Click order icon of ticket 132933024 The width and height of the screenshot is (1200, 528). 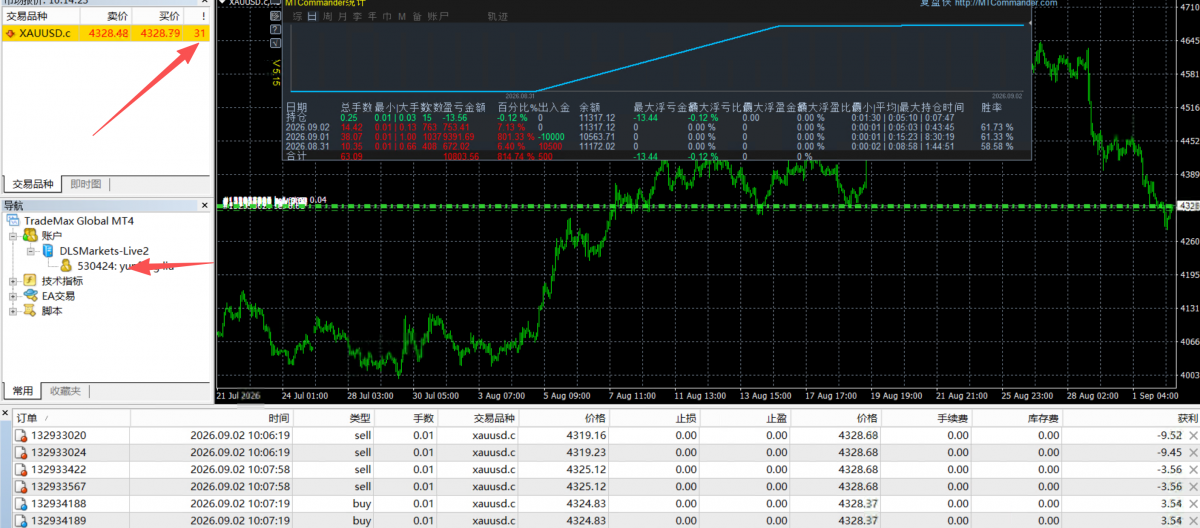(x=20, y=453)
